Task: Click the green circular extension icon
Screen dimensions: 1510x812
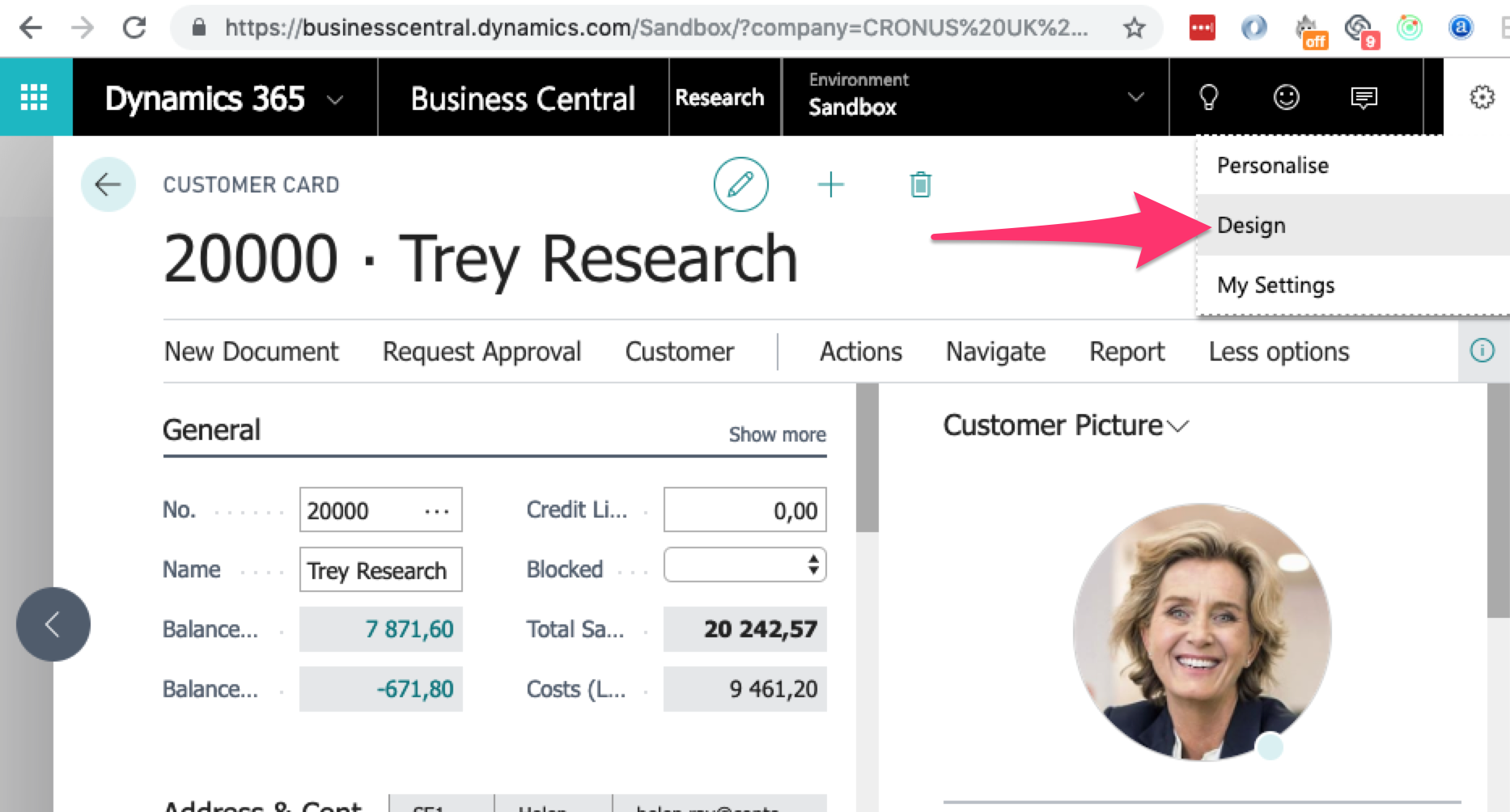Action: [x=1410, y=28]
